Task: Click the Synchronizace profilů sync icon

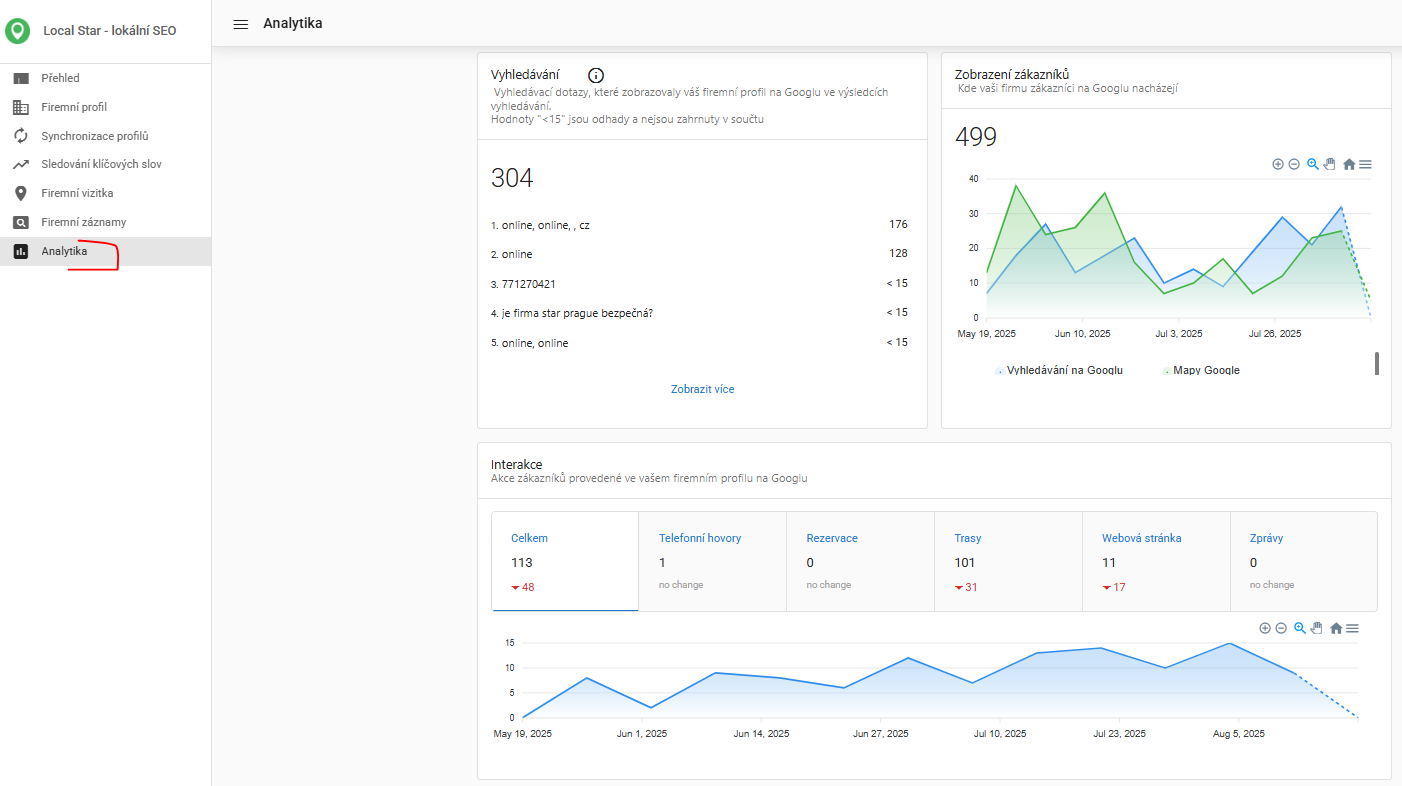Action: click(x=21, y=136)
